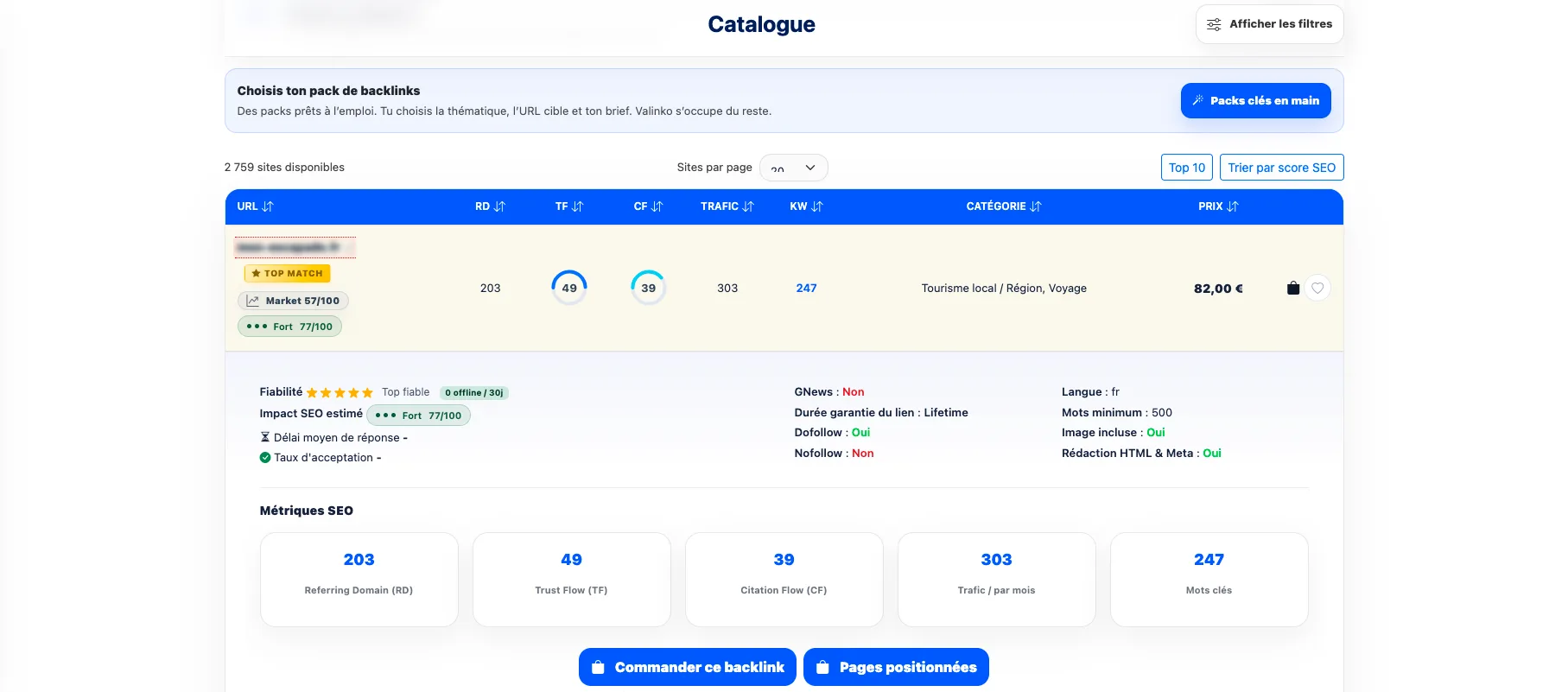This screenshot has height=692, width=1568.
Task: Open the Afficher les filtres panel
Action: pos(1269,24)
